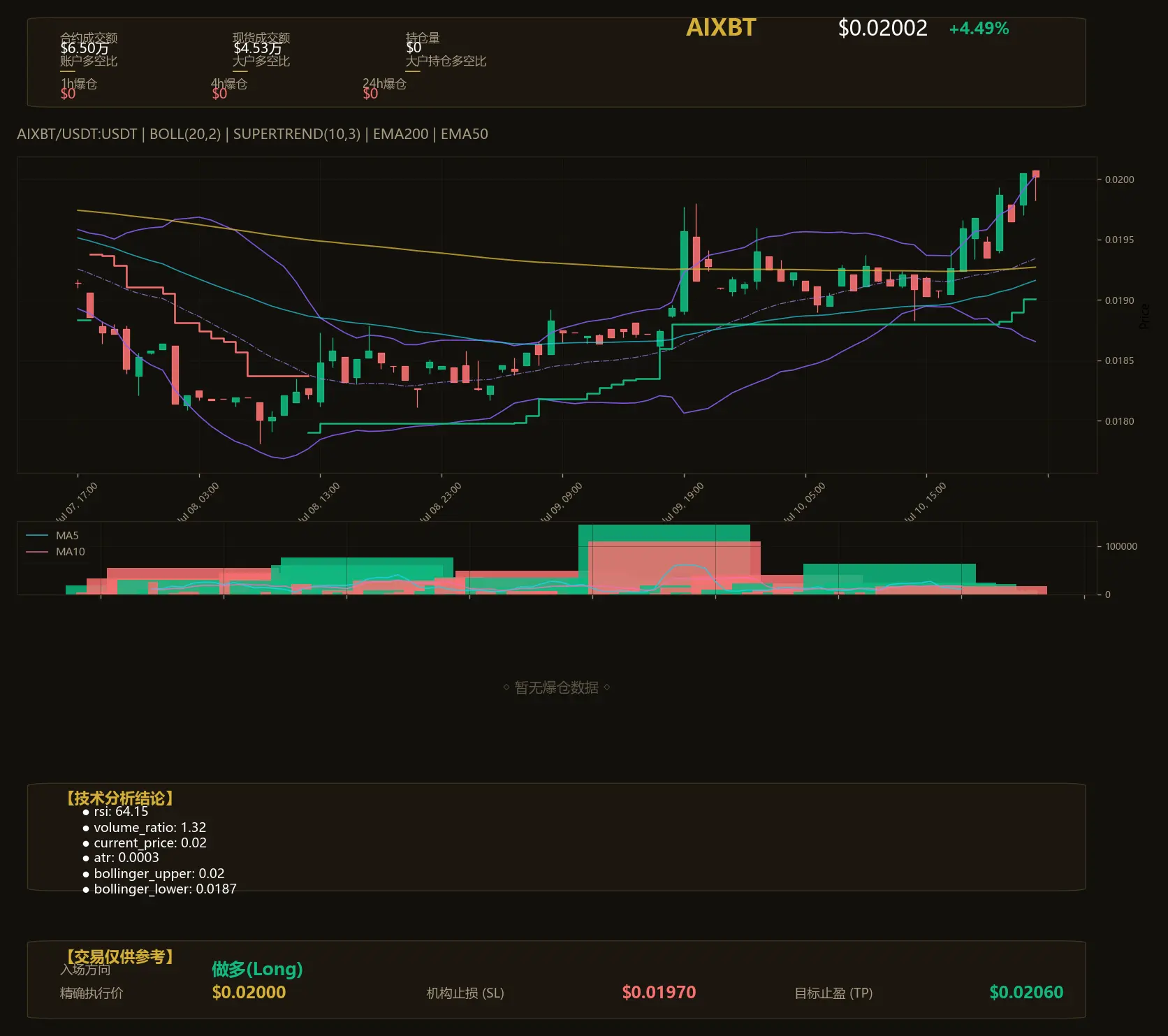Click the 0.0195 price axis label
Viewport: 1168px width, 1036px height.
[x=1119, y=240]
